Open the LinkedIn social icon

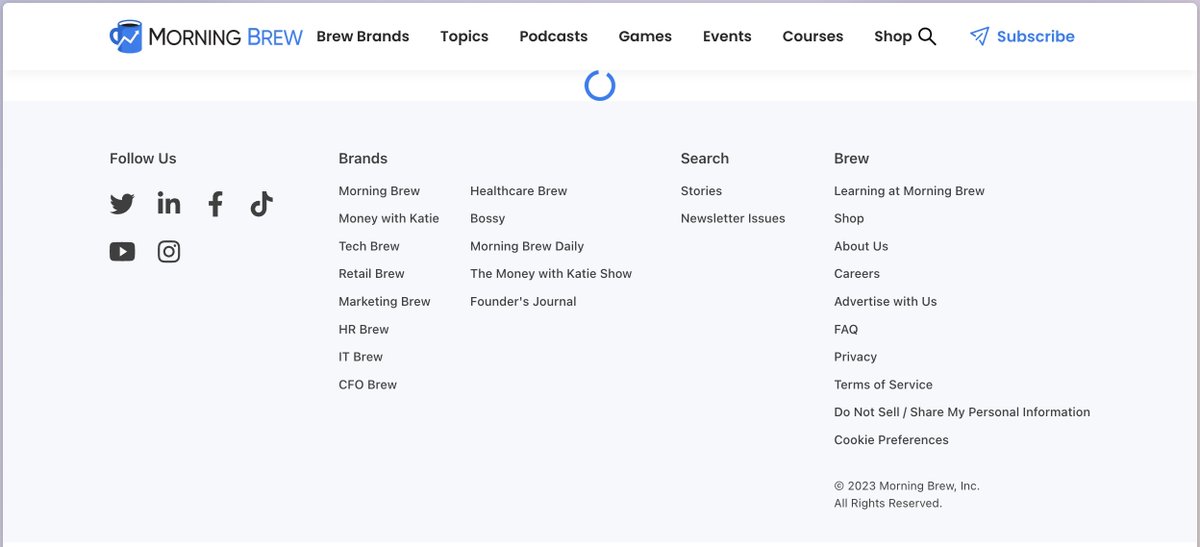click(169, 203)
